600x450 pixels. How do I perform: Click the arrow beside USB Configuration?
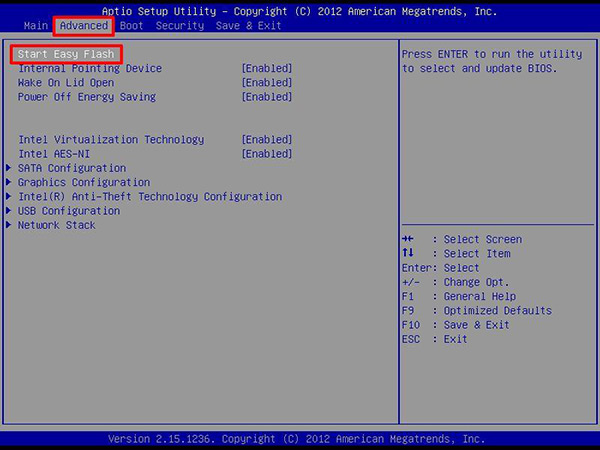point(9,211)
